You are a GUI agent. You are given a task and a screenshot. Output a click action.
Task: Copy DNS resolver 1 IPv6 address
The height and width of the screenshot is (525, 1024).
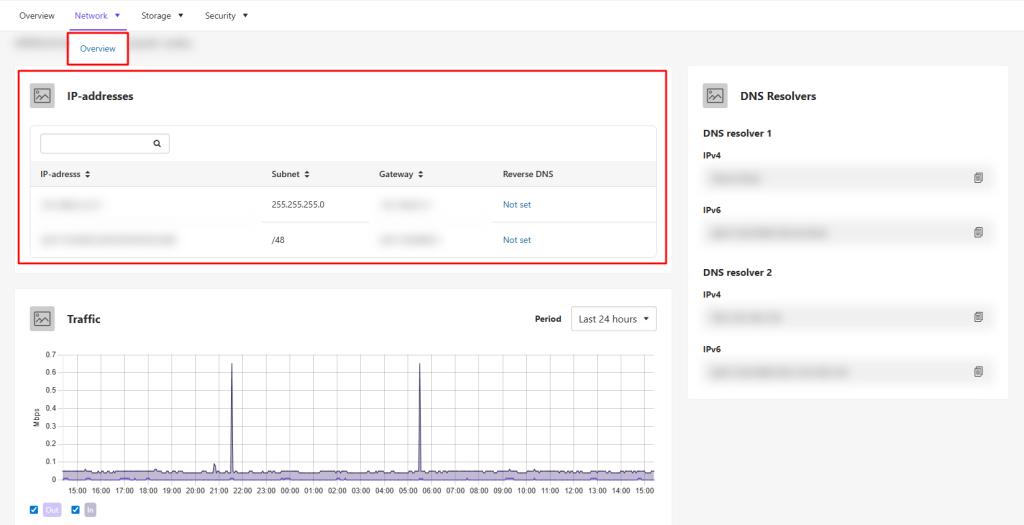[x=978, y=232]
